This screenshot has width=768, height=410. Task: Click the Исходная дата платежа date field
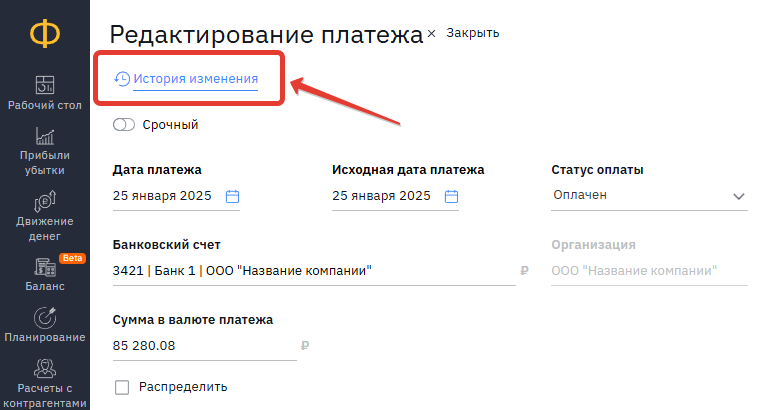coord(395,196)
